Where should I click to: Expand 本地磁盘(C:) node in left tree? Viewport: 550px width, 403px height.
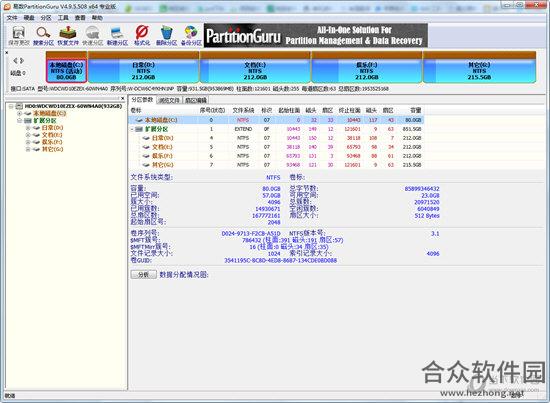click(x=20, y=113)
